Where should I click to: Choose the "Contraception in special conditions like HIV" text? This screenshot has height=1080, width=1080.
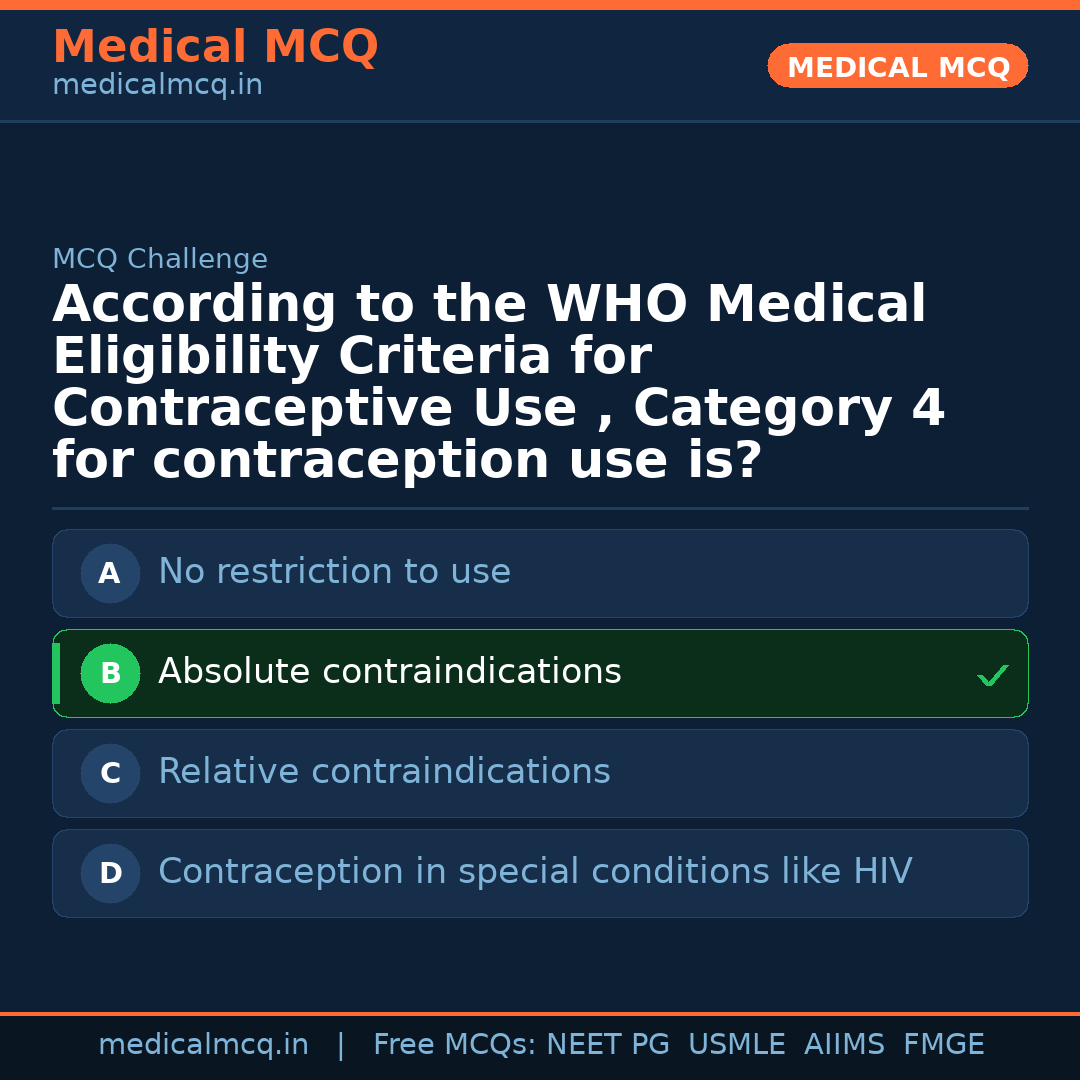coord(534,872)
